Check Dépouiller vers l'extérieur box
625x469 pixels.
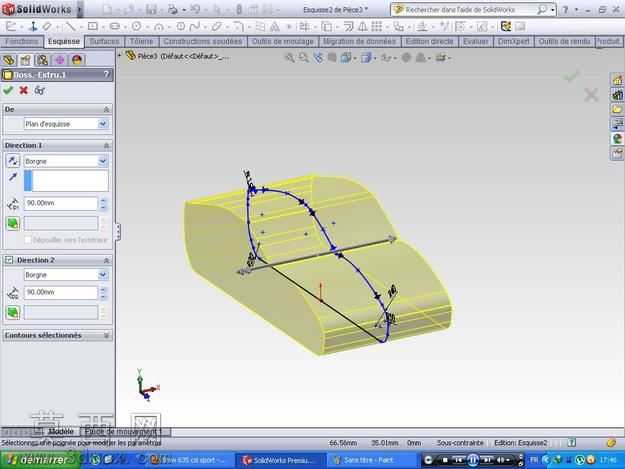point(28,240)
